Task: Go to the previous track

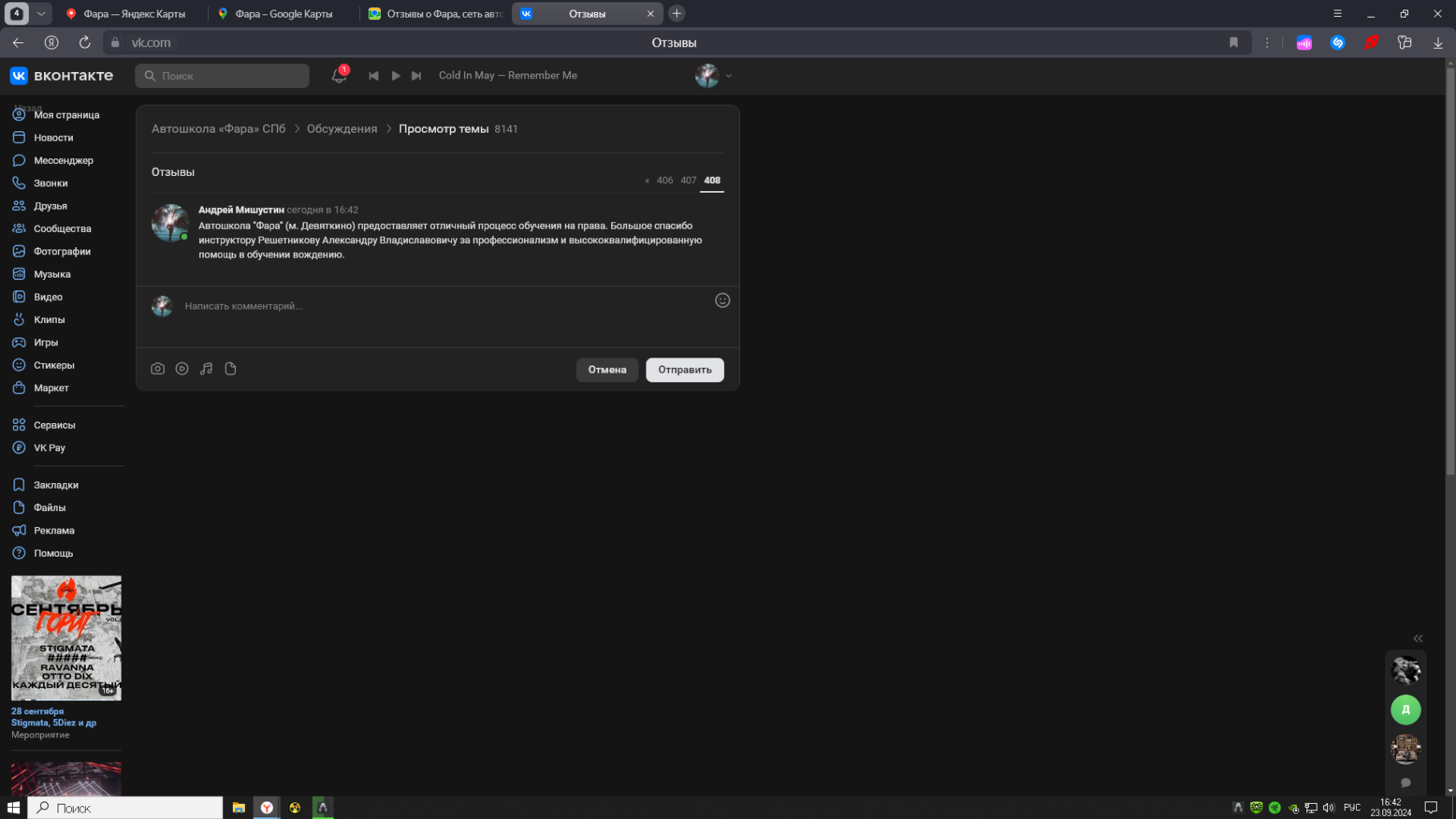Action: click(x=373, y=76)
